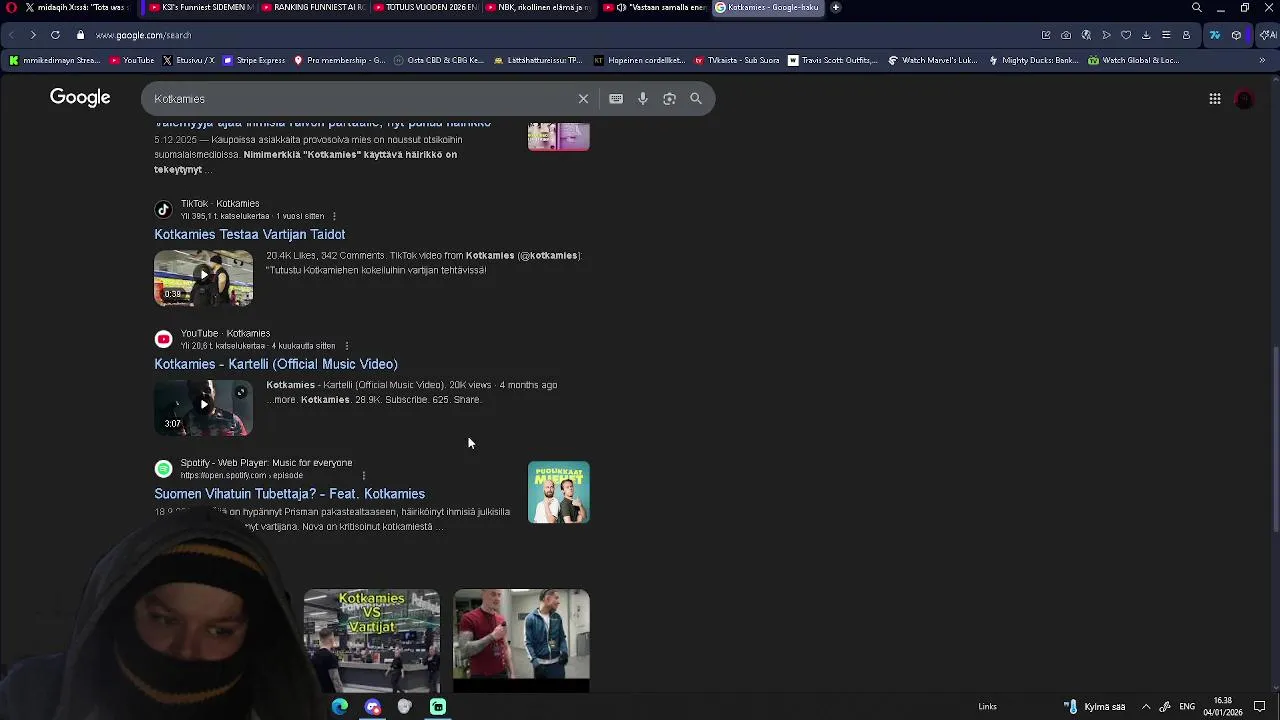Open Google Lens image search

669,99
